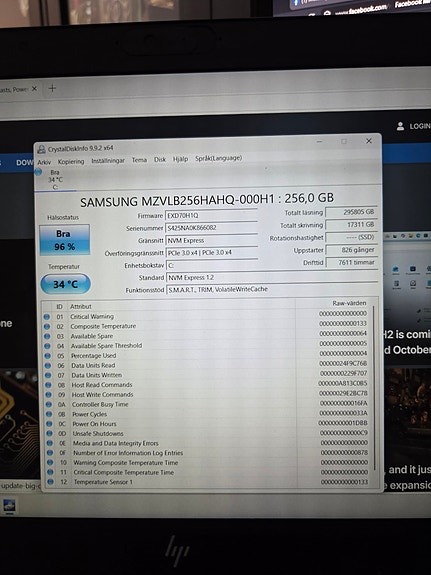The height and width of the screenshot is (575, 431).
Task: Select the C: drive status icon
Action: click(38, 172)
